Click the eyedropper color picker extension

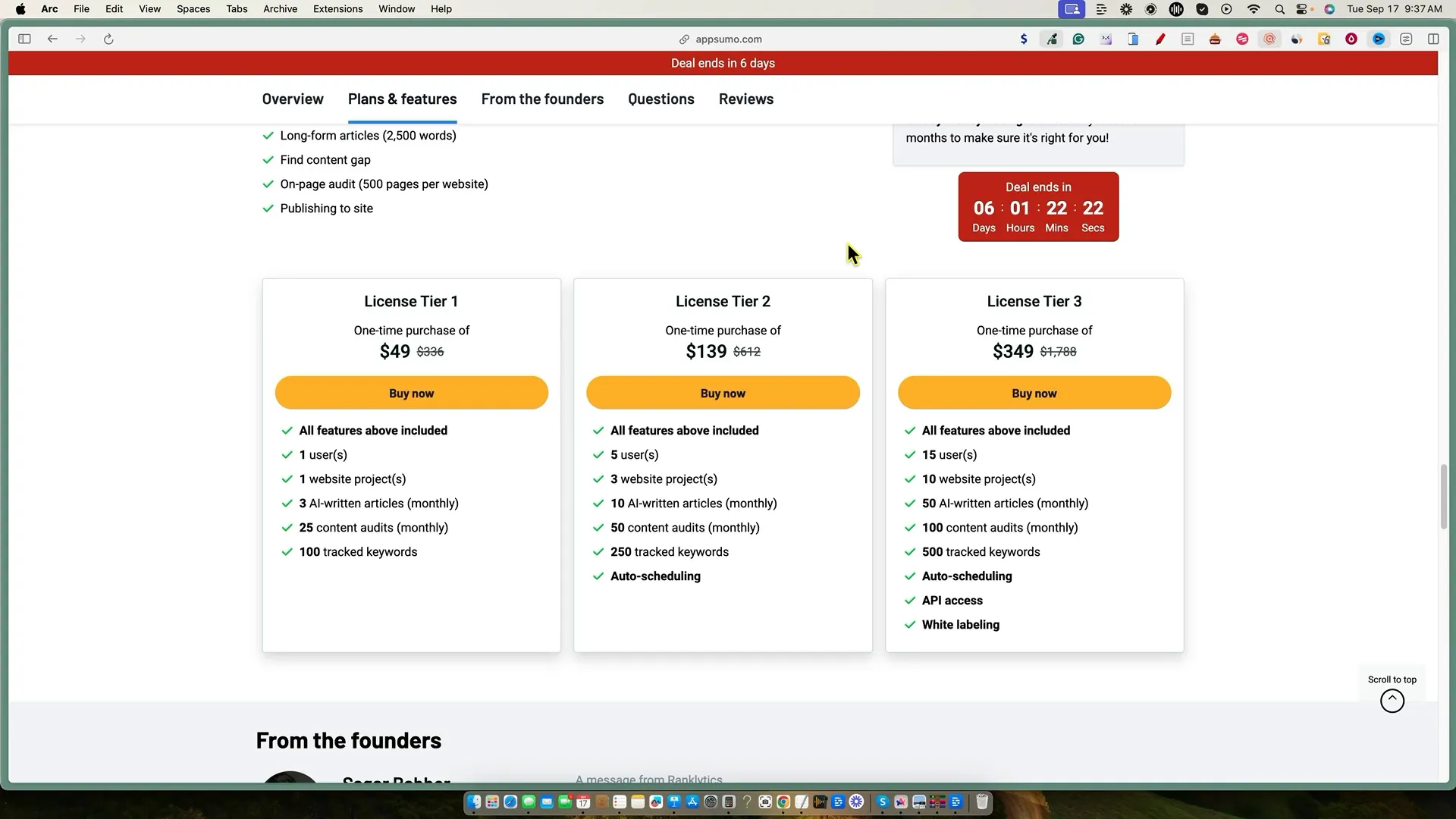click(x=1052, y=39)
